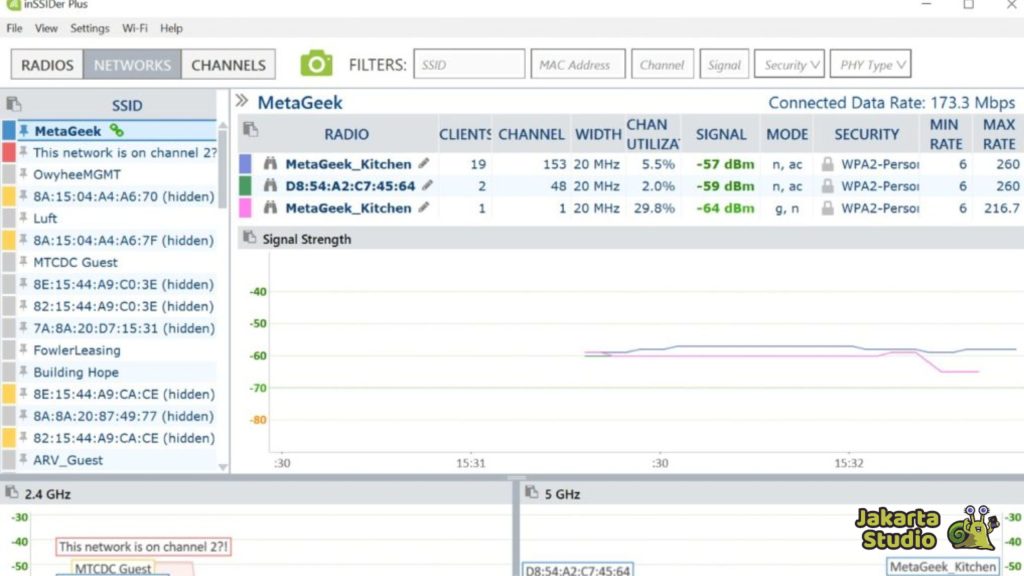1024x576 pixels.
Task: Click the Channel filter field
Action: [x=662, y=64]
